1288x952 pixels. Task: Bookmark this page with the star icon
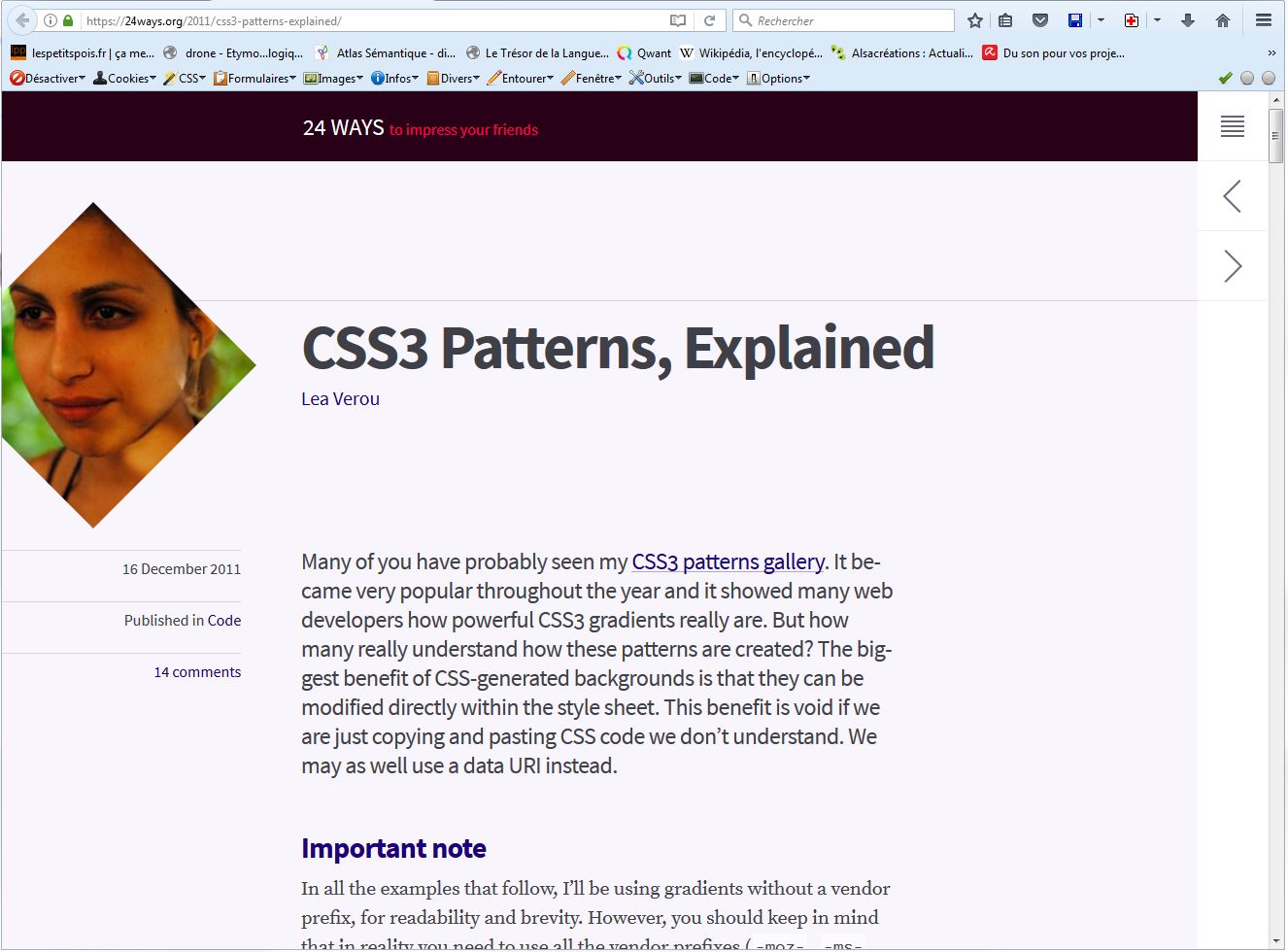[974, 19]
